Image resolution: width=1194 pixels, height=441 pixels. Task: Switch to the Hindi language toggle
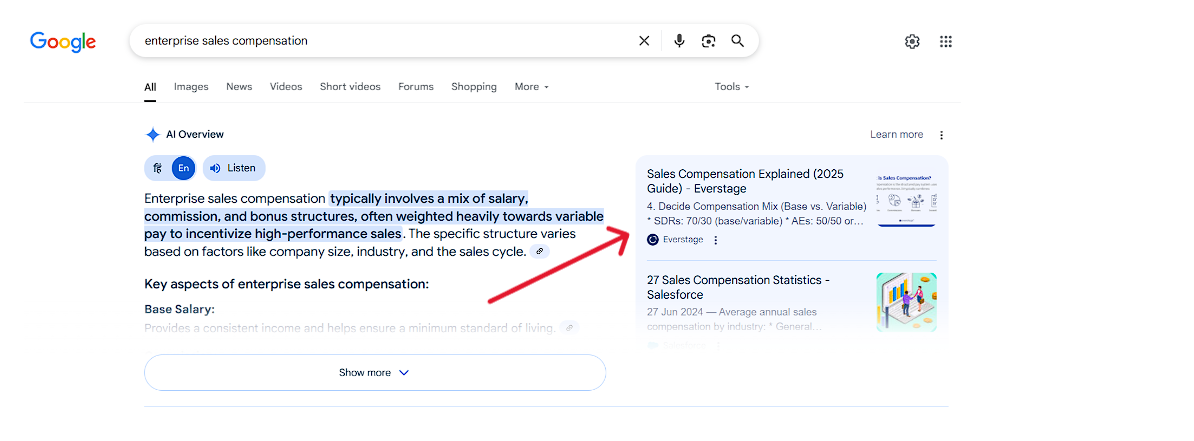(157, 168)
